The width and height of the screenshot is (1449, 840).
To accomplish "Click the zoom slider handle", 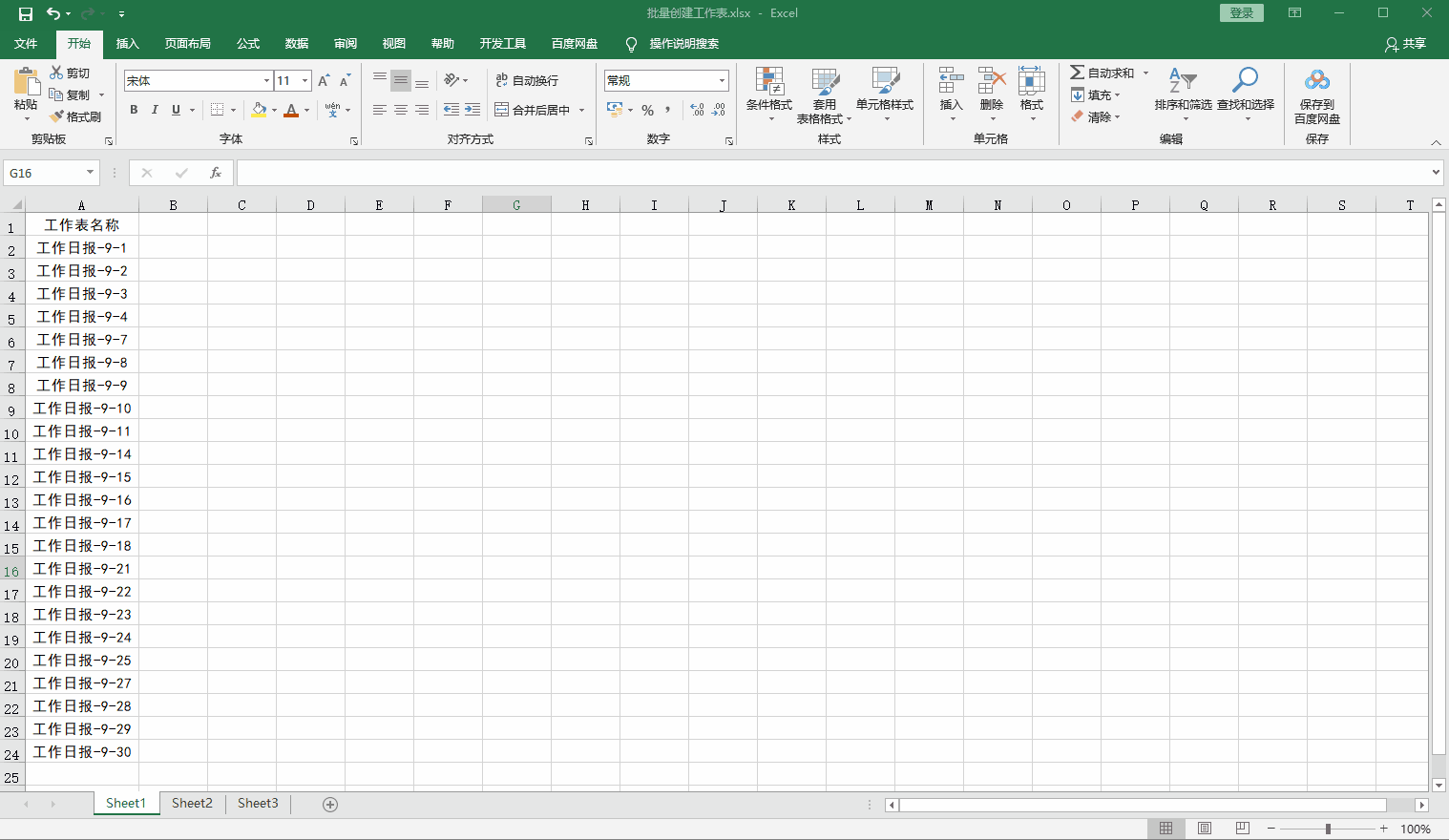I will click(1328, 829).
